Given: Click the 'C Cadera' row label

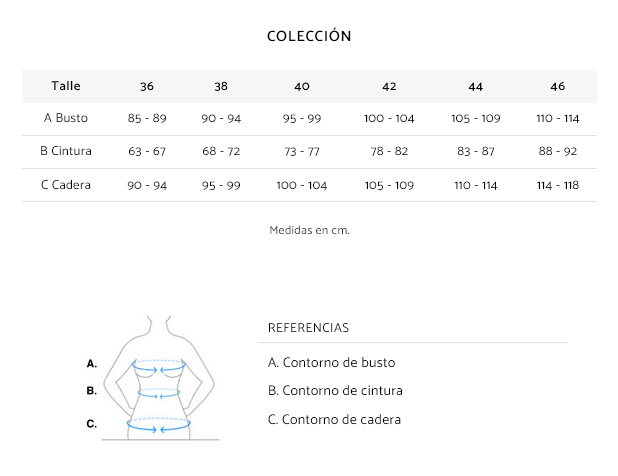Looking at the screenshot, I should [x=66, y=185].
